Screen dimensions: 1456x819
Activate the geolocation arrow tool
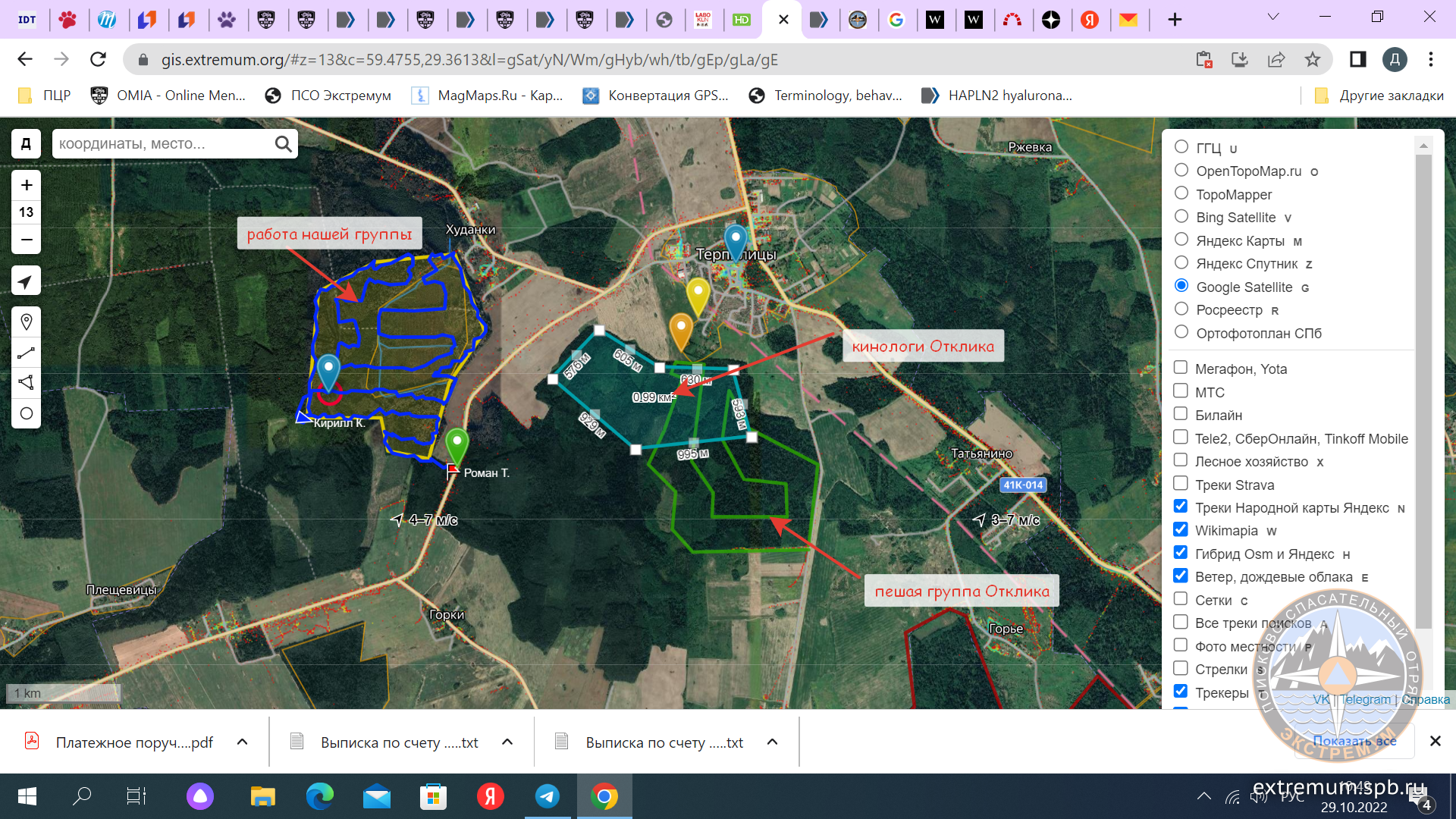point(27,281)
